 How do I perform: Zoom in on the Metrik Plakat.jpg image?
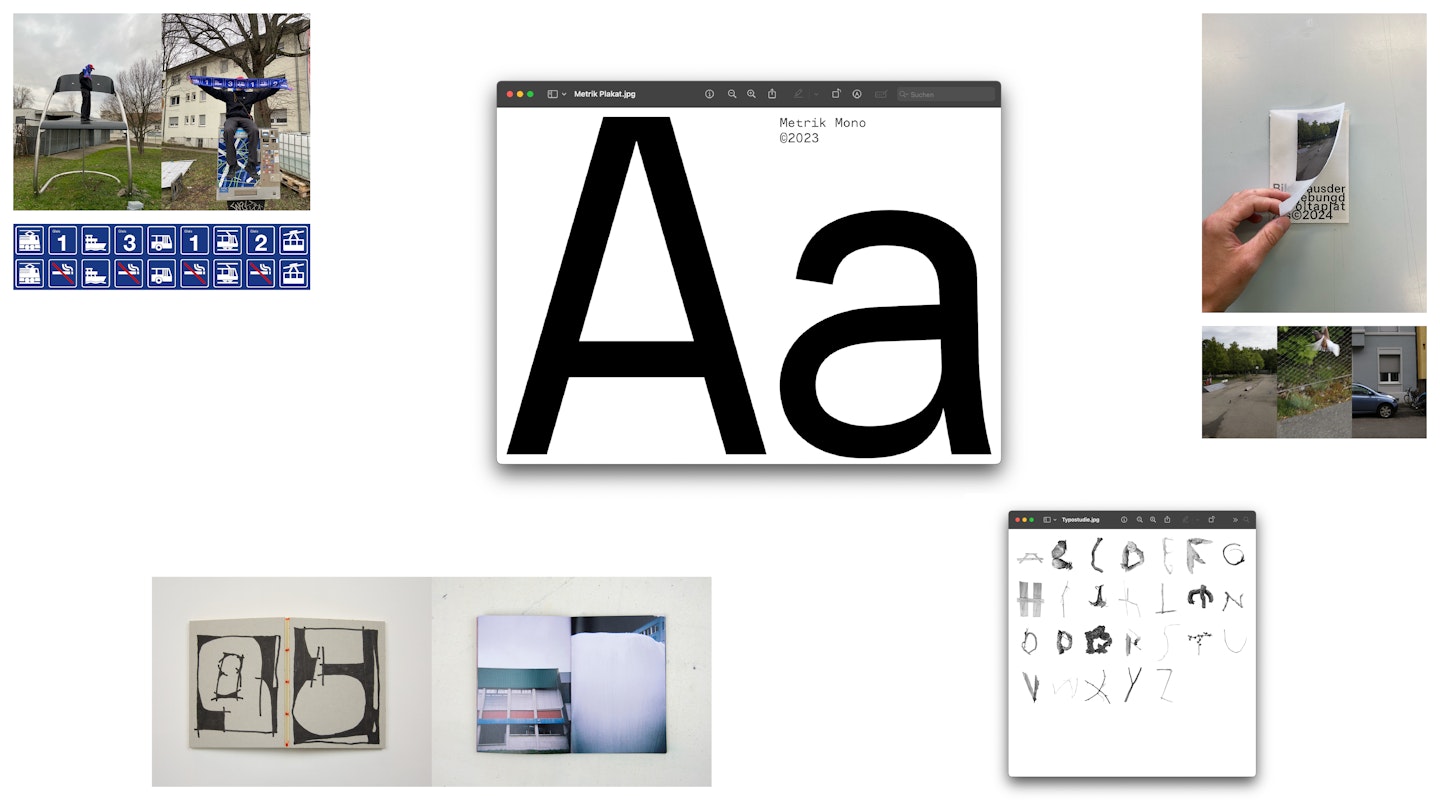[x=752, y=94]
